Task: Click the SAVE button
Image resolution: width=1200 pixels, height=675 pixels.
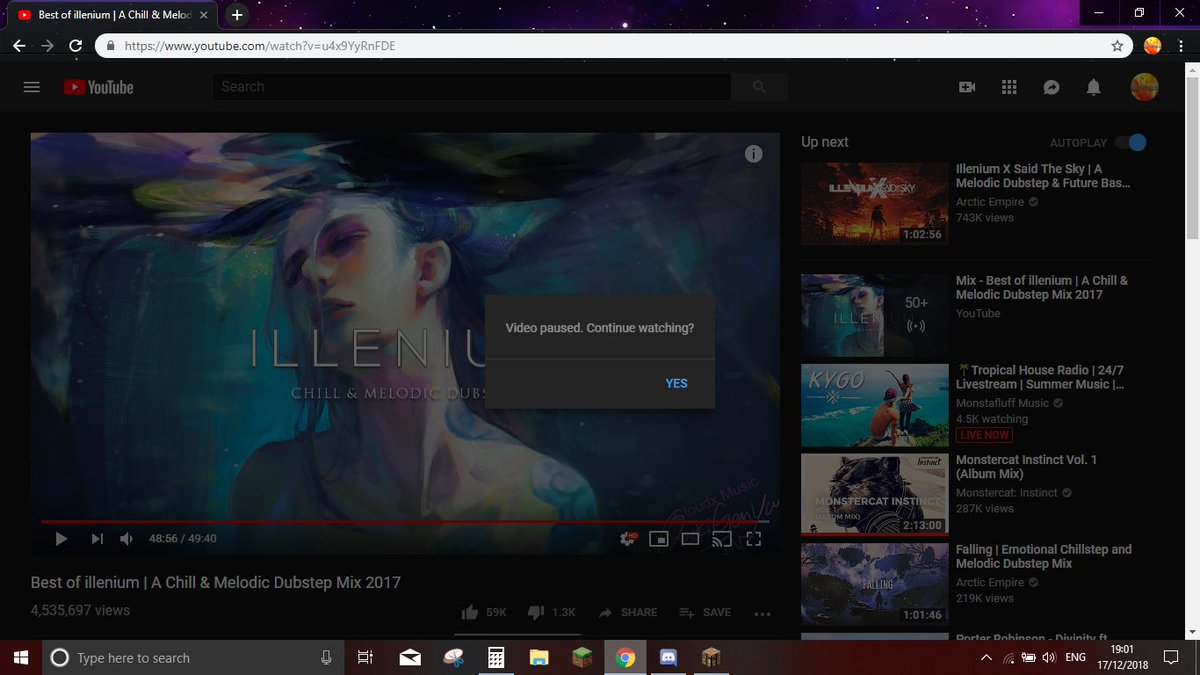Action: tap(705, 612)
